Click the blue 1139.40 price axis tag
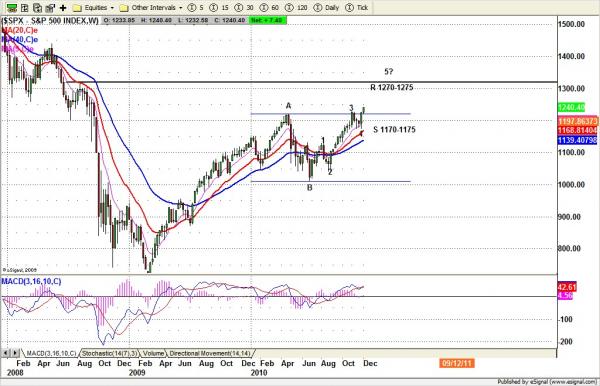 point(578,140)
